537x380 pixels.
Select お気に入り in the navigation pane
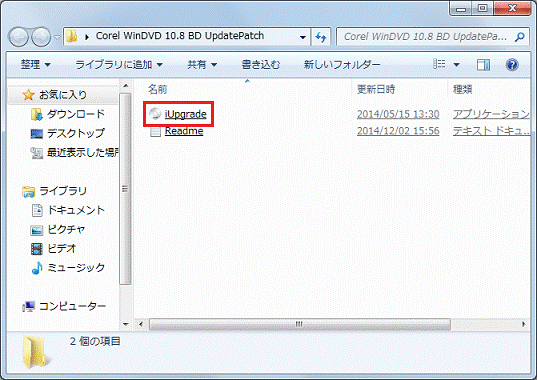tap(63, 94)
